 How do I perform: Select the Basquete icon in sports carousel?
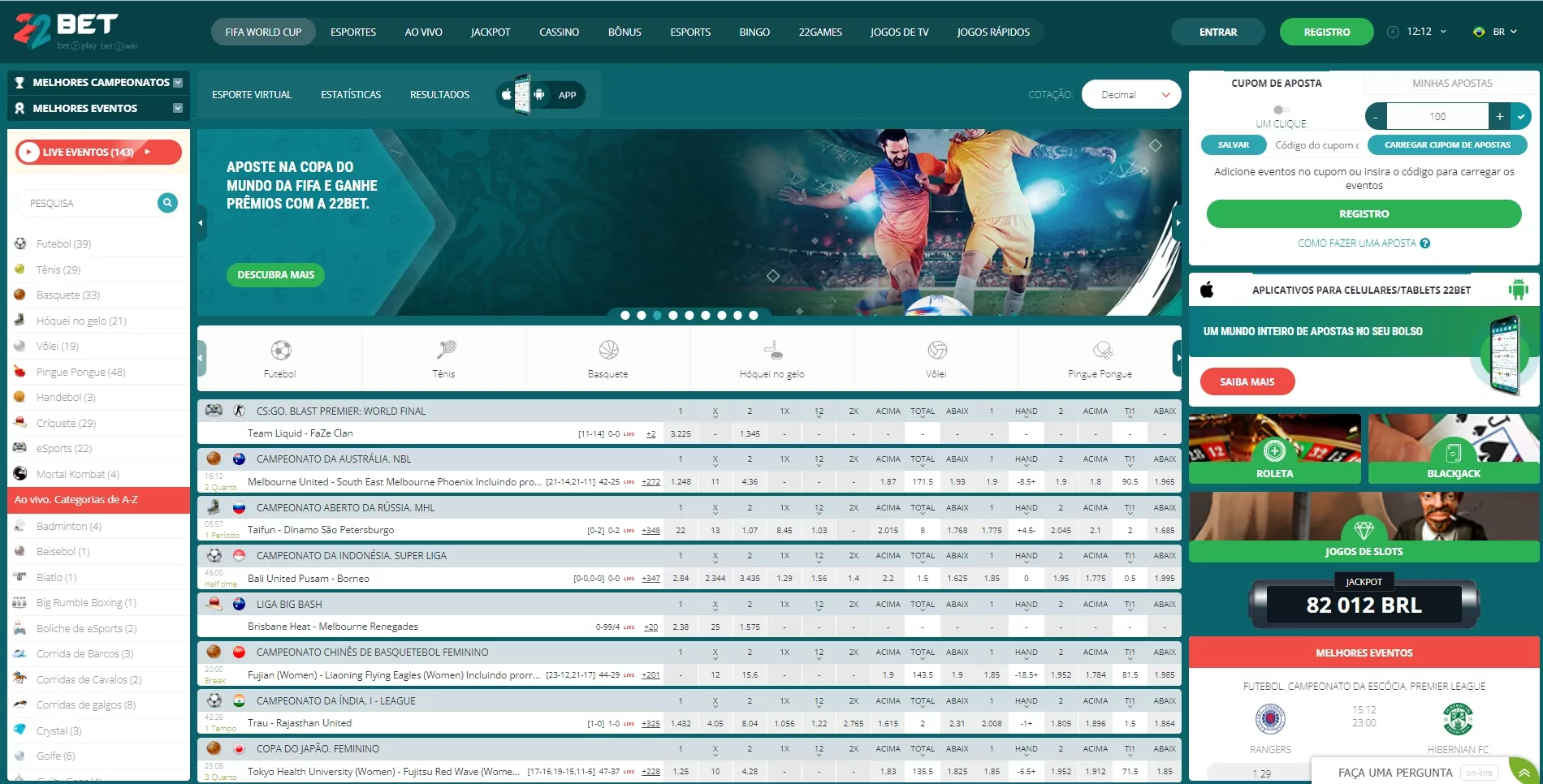608,351
